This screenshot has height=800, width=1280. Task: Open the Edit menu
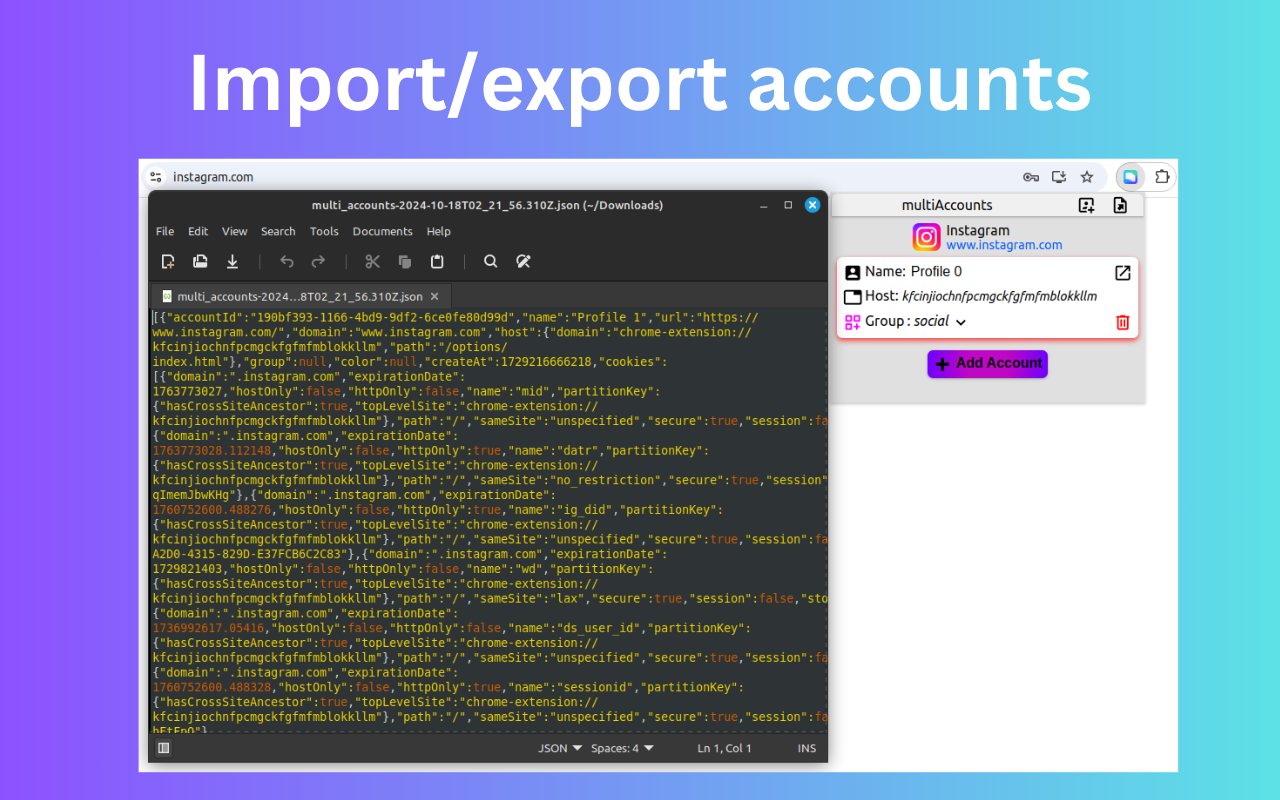(198, 231)
